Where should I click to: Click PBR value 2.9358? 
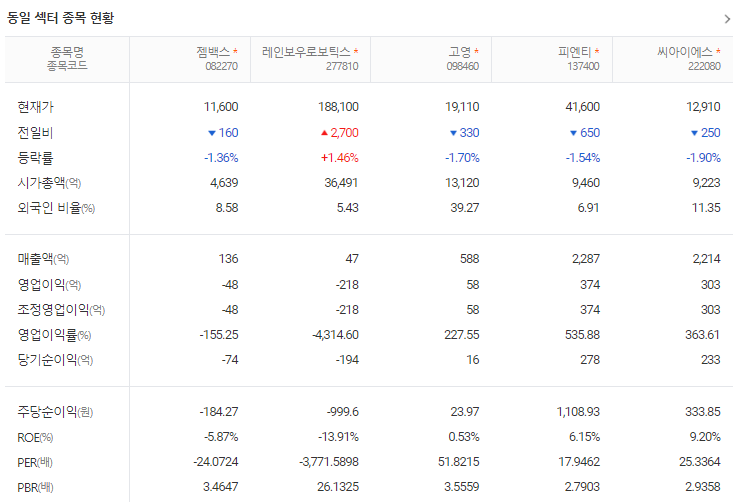tap(703, 487)
